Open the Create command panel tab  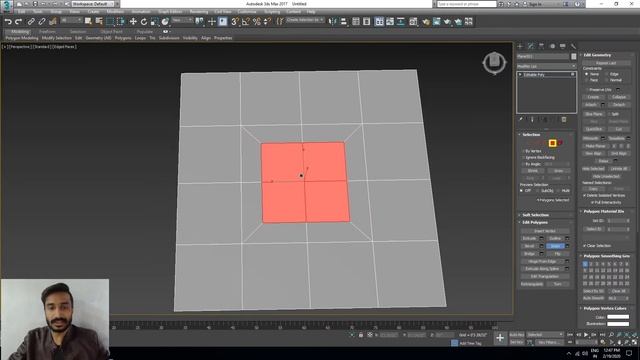point(520,46)
